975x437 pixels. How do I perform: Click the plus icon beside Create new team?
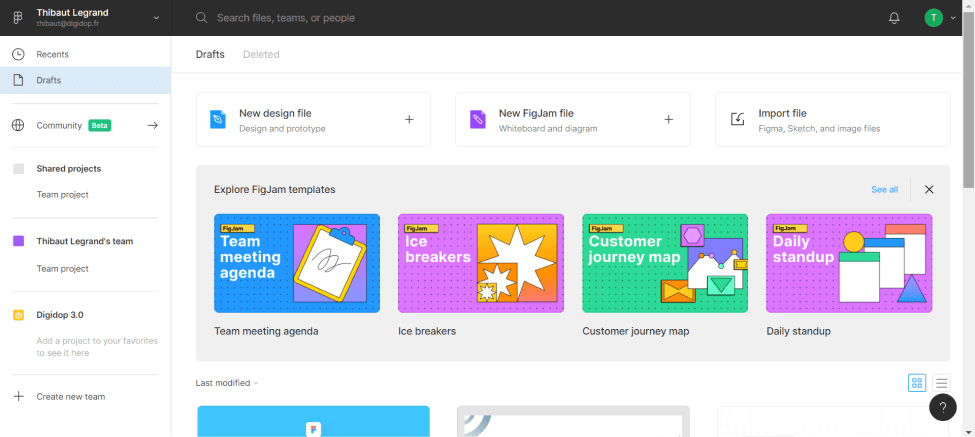[19, 397]
